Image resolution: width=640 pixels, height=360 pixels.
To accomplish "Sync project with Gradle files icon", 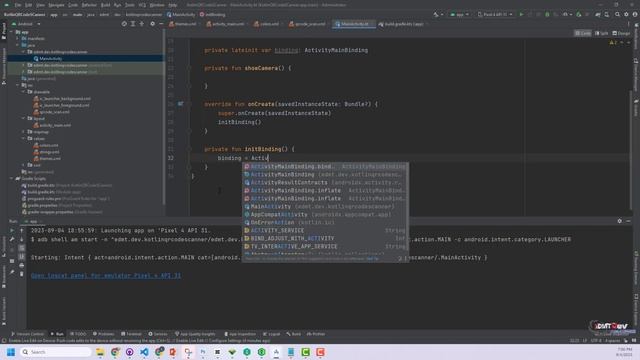I will 598,14.
